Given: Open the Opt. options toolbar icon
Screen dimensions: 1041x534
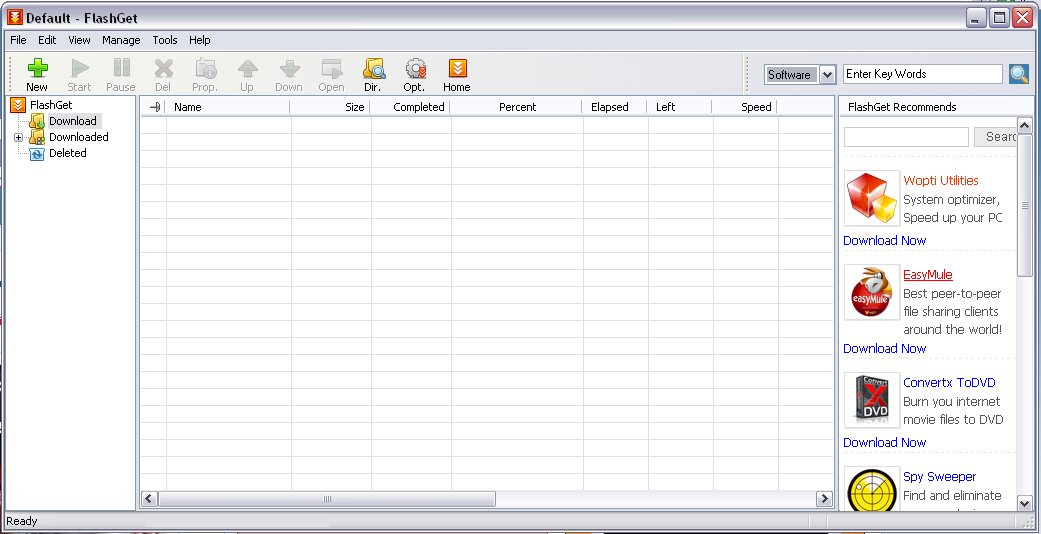Looking at the screenshot, I should (x=415, y=74).
